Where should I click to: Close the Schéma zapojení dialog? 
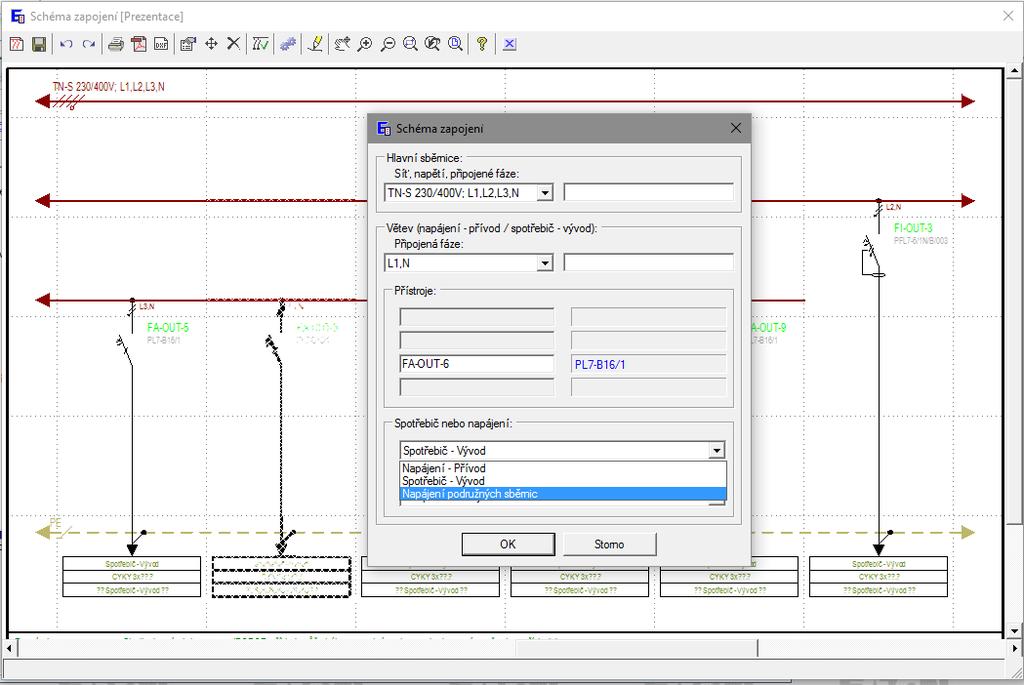(x=735, y=128)
